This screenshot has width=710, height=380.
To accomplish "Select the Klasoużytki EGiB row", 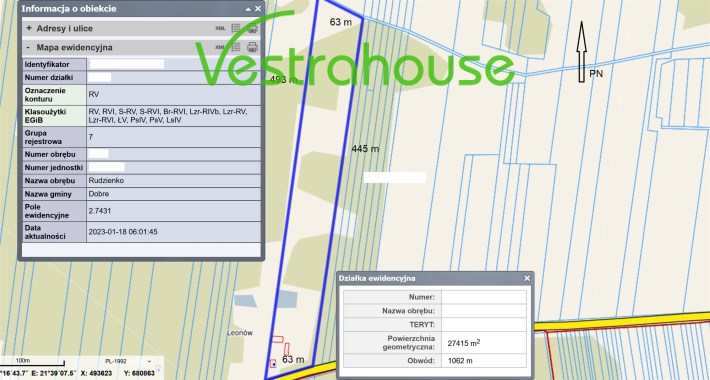I will click(x=141, y=116).
